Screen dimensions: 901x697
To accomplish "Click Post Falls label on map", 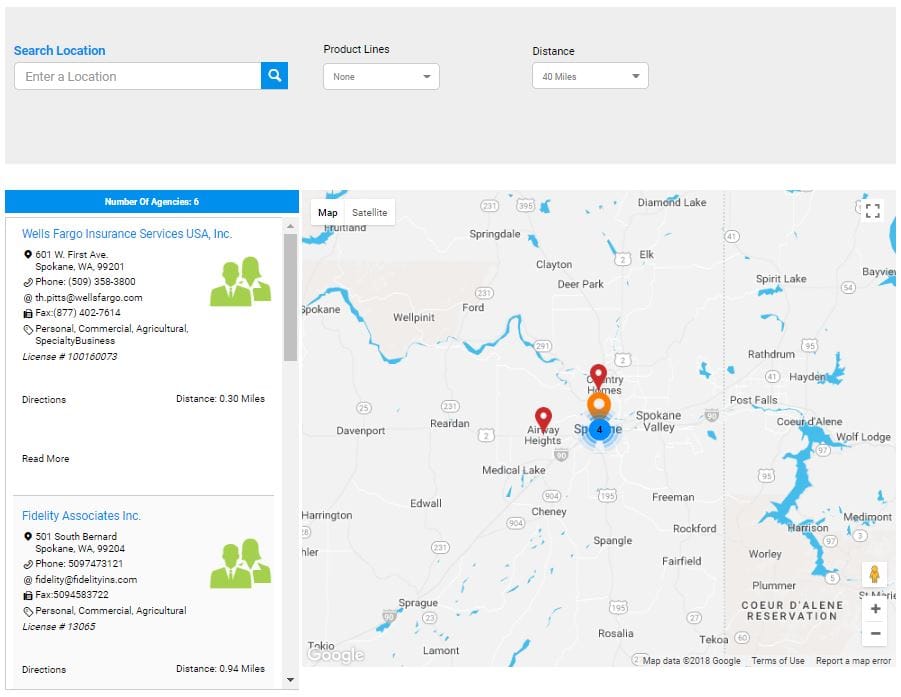I will (x=753, y=400).
